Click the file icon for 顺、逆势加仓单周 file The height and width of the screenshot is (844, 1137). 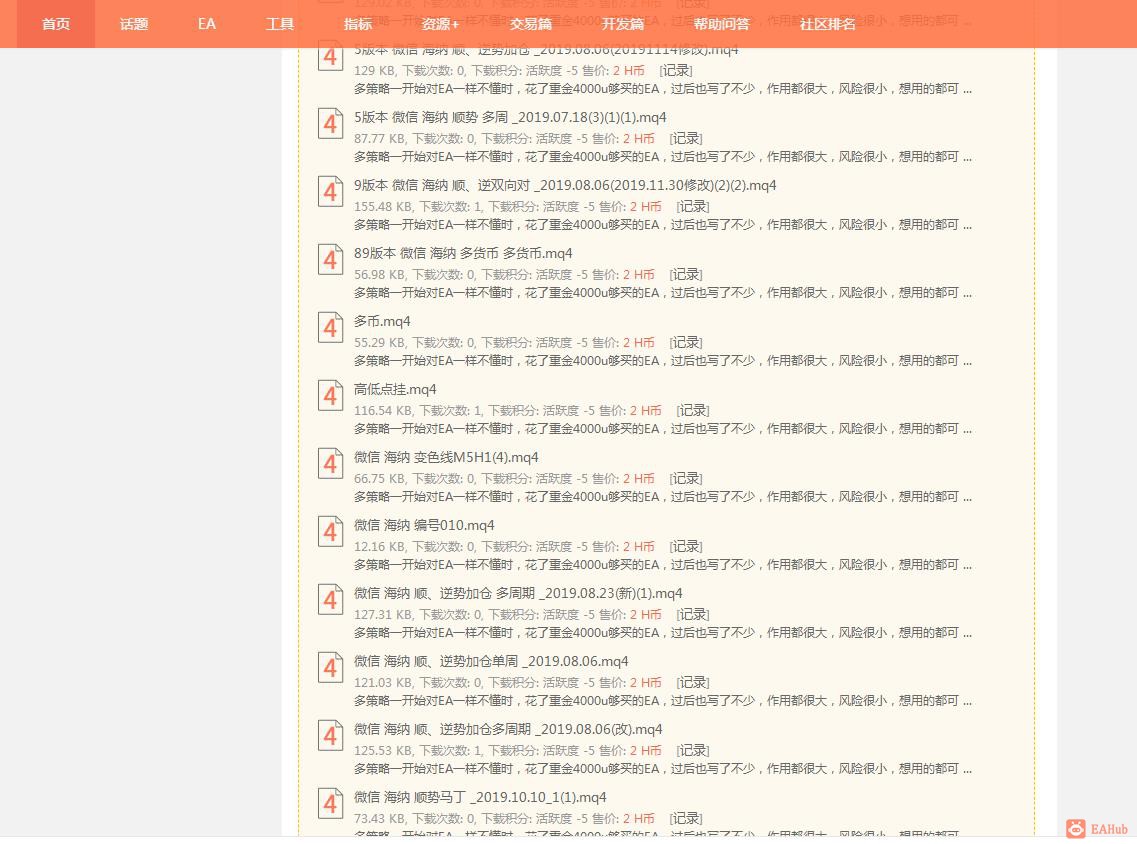click(330, 667)
